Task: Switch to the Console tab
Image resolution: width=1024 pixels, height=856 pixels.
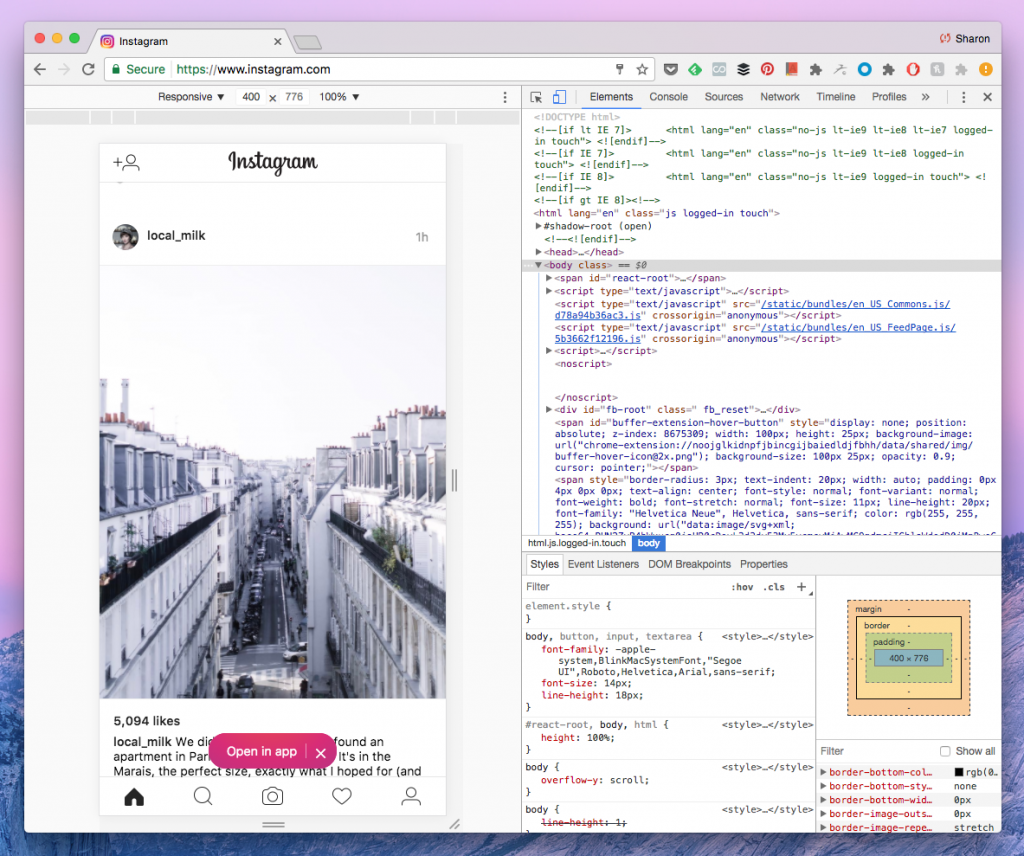Action: 668,97
